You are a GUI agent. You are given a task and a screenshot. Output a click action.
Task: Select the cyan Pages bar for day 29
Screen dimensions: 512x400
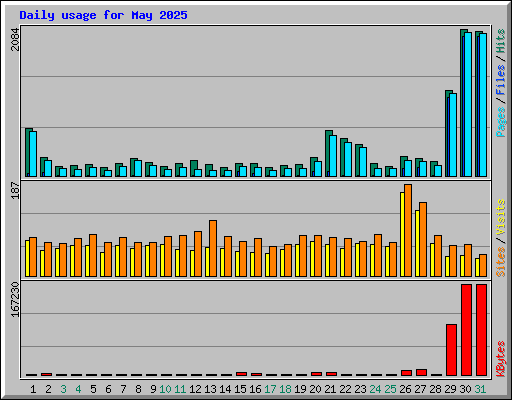point(453,135)
